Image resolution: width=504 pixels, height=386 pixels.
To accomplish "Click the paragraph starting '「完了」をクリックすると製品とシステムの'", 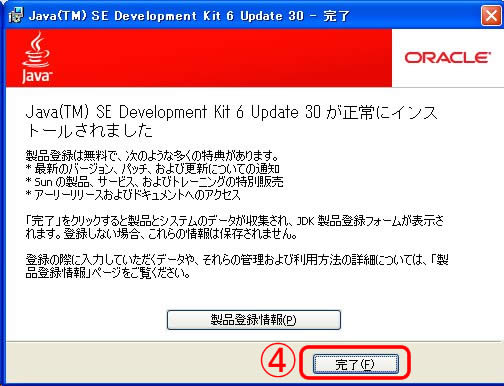I will coord(235,227).
